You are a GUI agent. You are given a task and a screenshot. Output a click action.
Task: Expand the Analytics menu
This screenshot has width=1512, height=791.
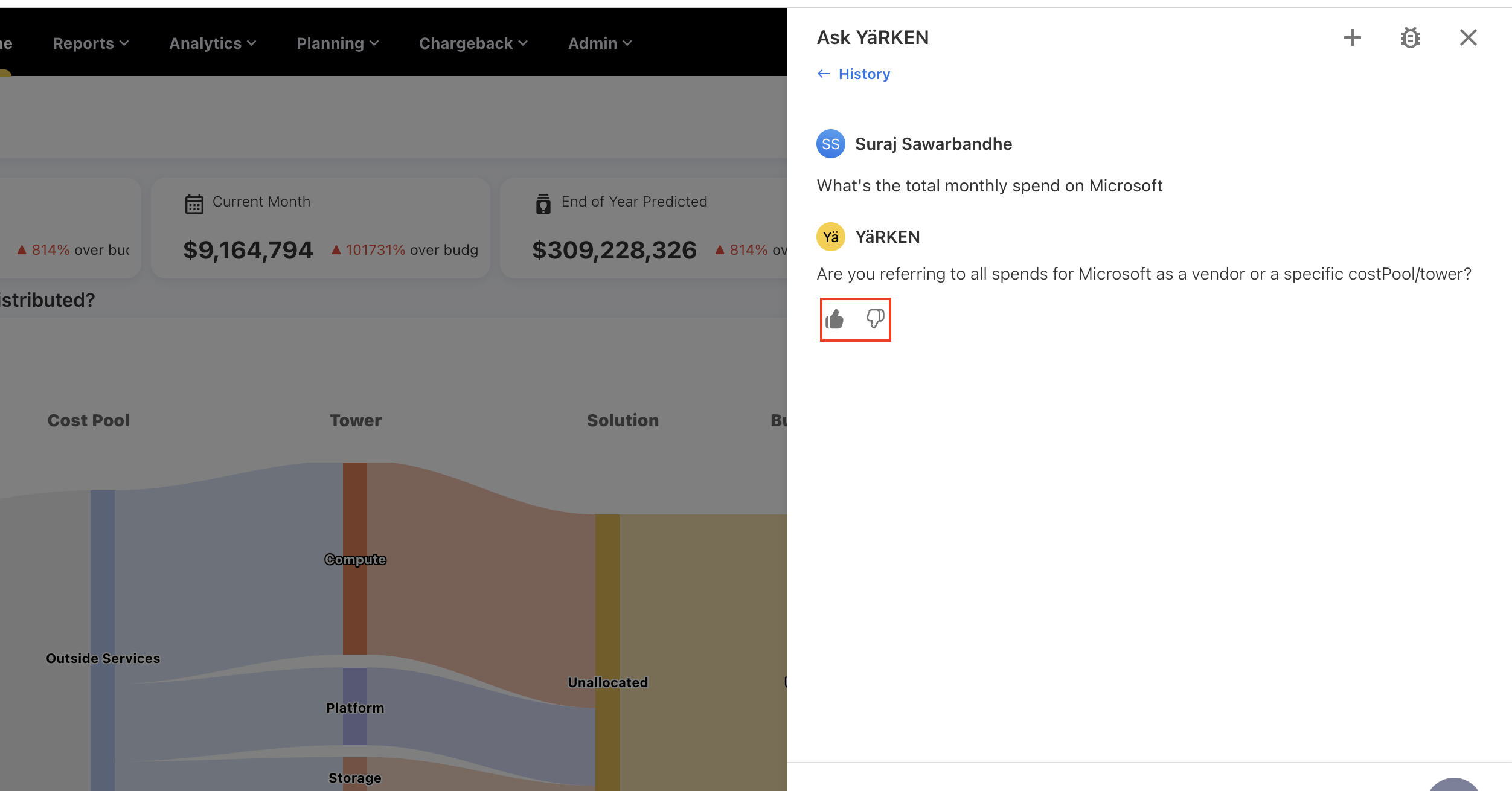(213, 43)
